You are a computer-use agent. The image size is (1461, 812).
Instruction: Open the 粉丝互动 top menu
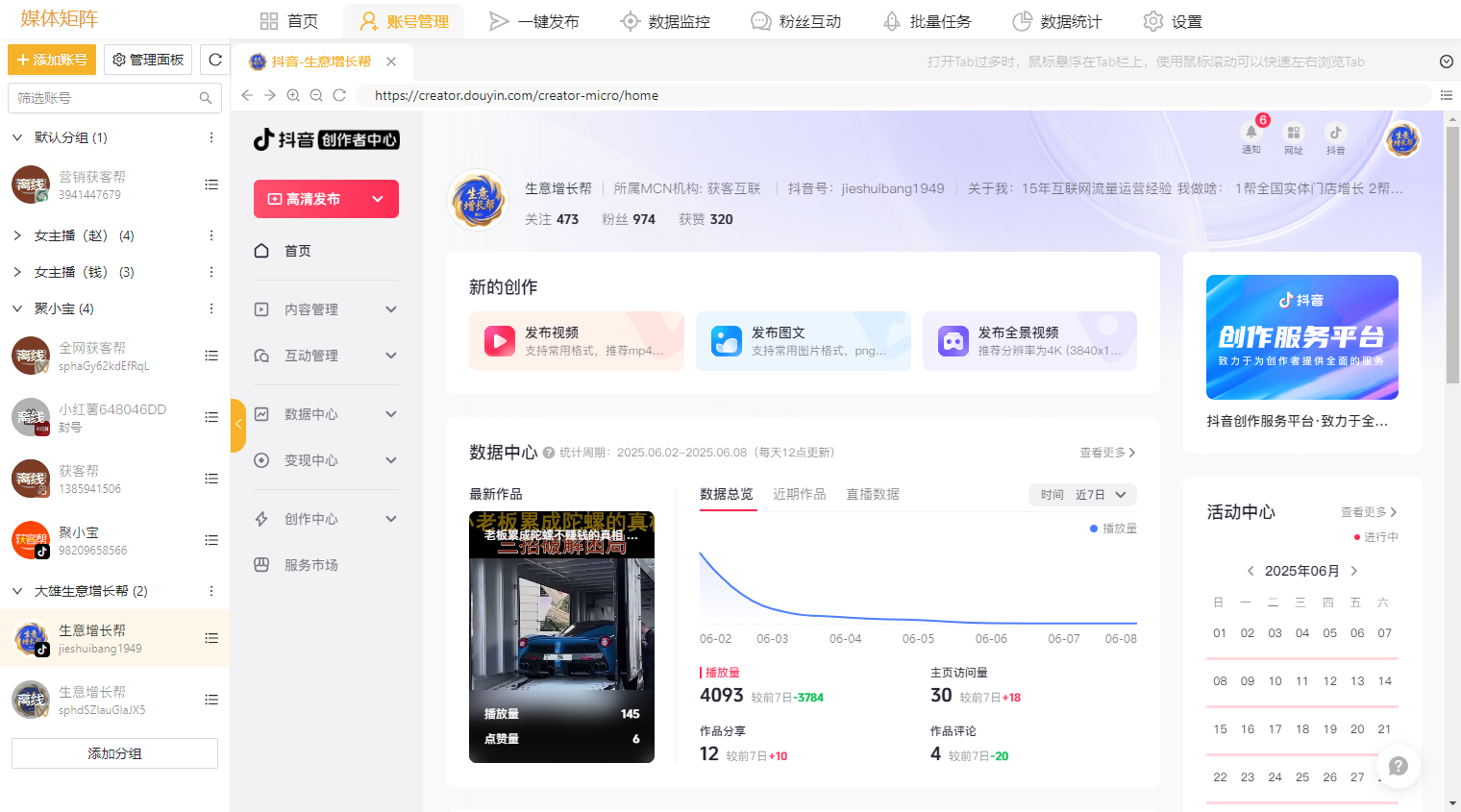[796, 21]
